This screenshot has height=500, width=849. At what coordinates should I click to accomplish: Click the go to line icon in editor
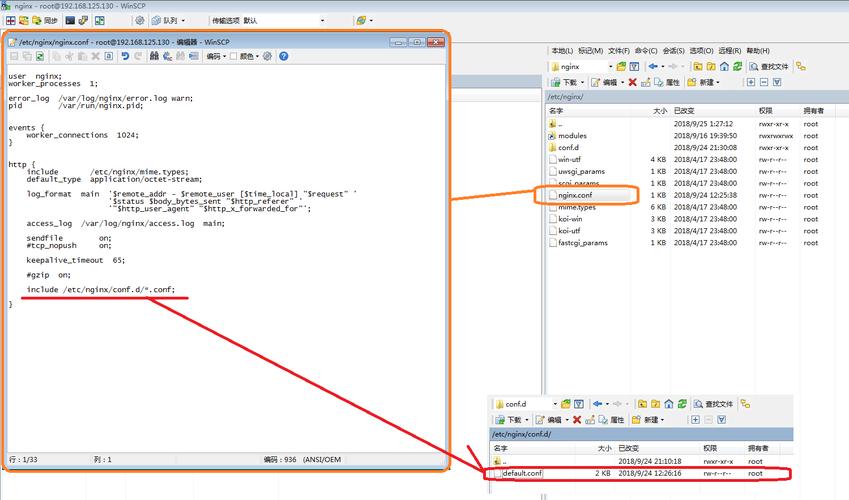pyautogui.click(x=194, y=56)
